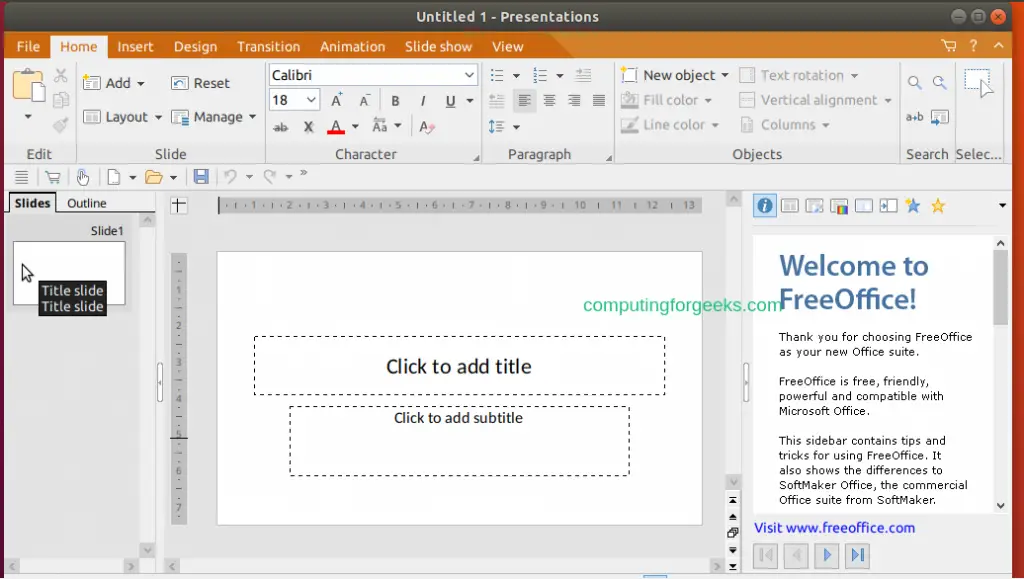Viewport: 1024px width, 579px height.
Task: Click the yellow star icon in sidebar
Action: [938, 206]
